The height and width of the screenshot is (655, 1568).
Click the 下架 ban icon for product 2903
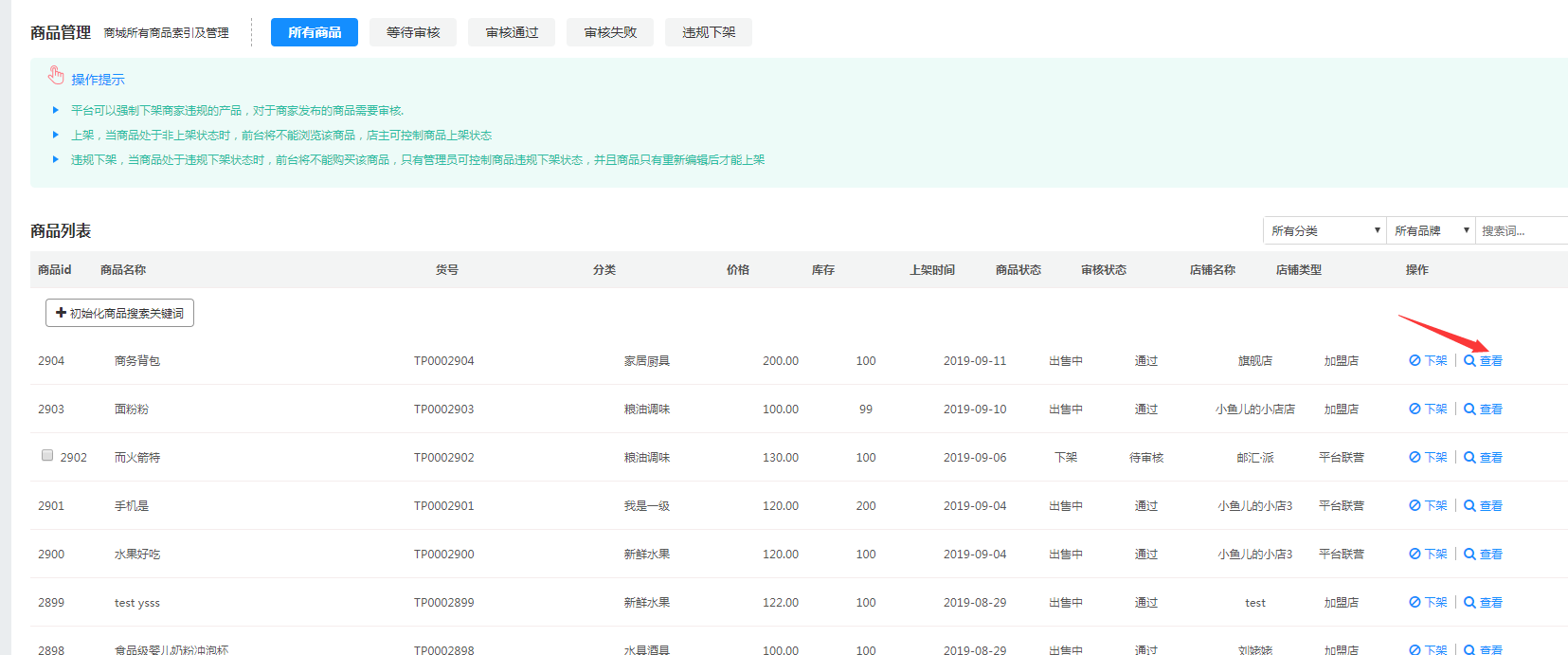coord(1414,409)
